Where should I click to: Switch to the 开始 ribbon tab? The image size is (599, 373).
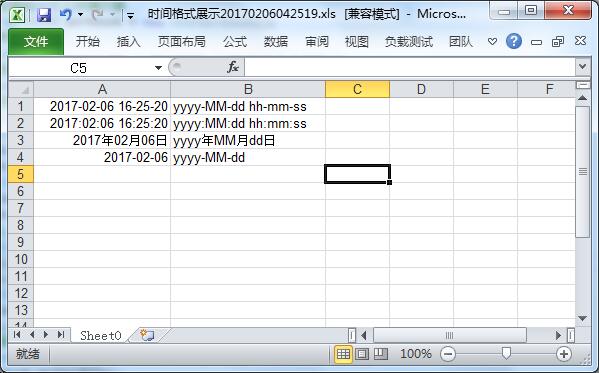87,41
